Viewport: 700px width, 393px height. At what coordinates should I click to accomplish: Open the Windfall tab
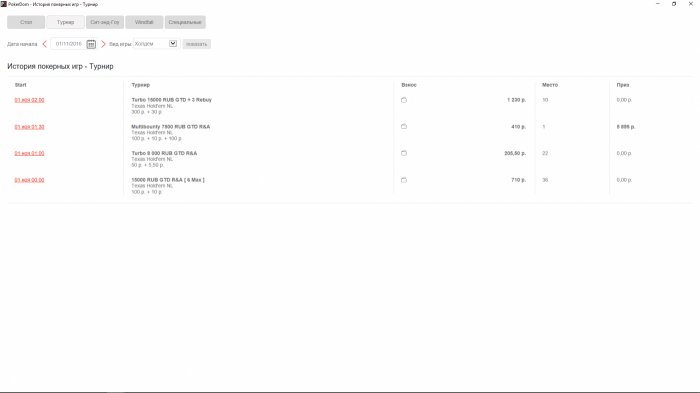pyautogui.click(x=144, y=22)
